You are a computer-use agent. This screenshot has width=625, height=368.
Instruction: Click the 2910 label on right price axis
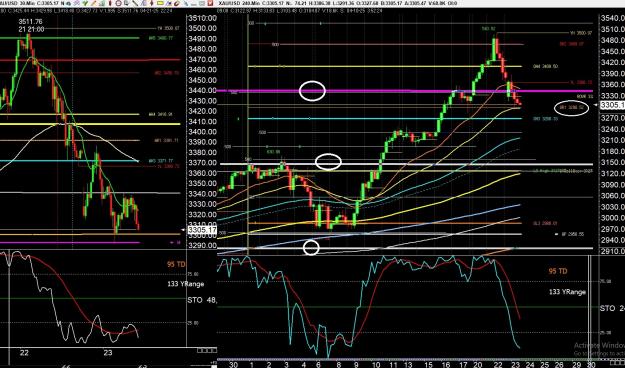[x=614, y=252]
